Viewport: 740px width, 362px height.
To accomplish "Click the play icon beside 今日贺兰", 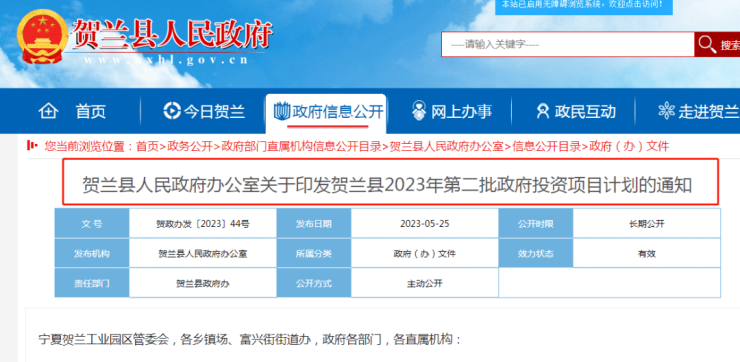I will pyautogui.click(x=172, y=111).
